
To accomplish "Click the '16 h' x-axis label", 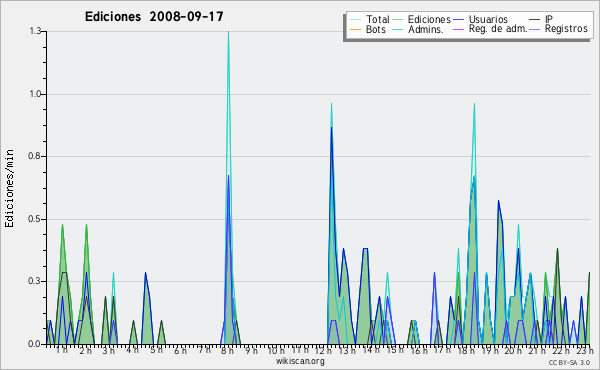I will pyautogui.click(x=419, y=350).
